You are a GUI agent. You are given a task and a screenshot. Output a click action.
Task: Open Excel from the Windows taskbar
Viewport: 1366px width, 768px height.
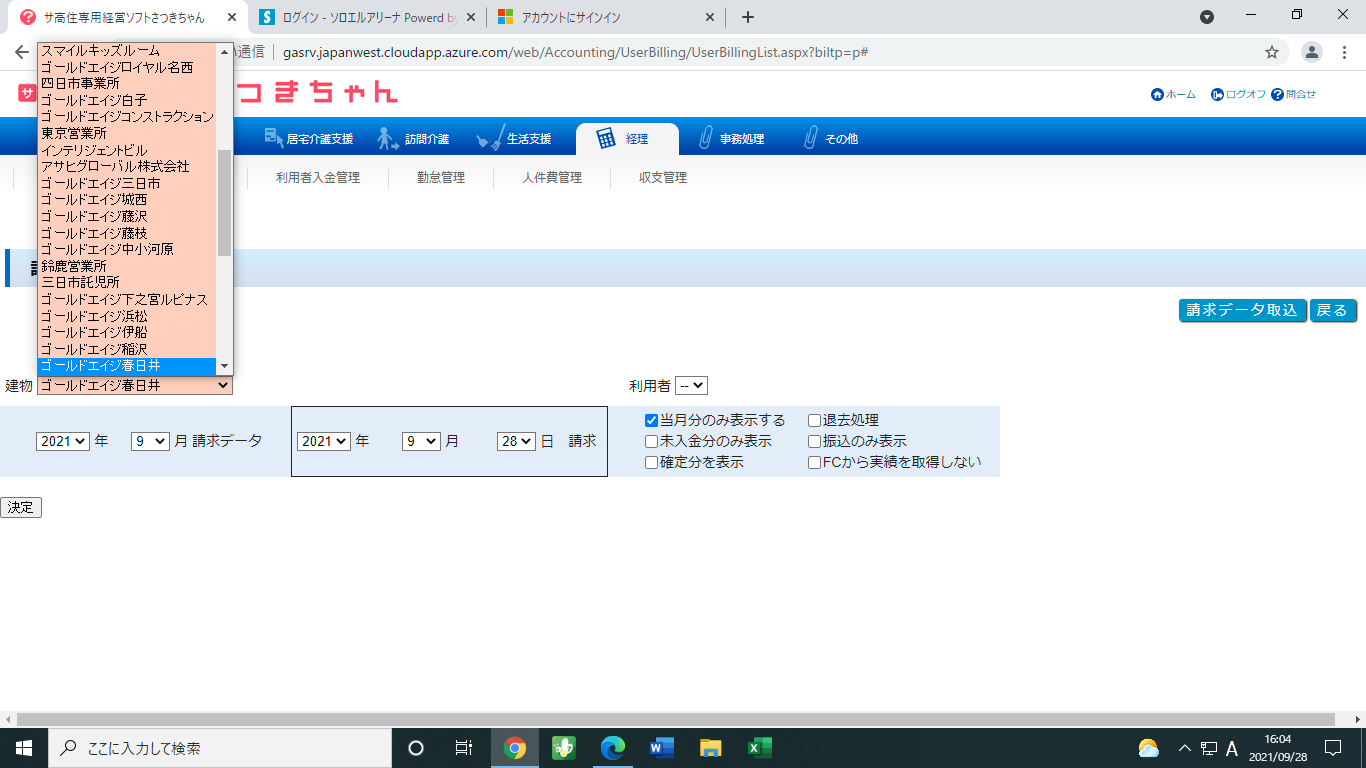click(759, 748)
